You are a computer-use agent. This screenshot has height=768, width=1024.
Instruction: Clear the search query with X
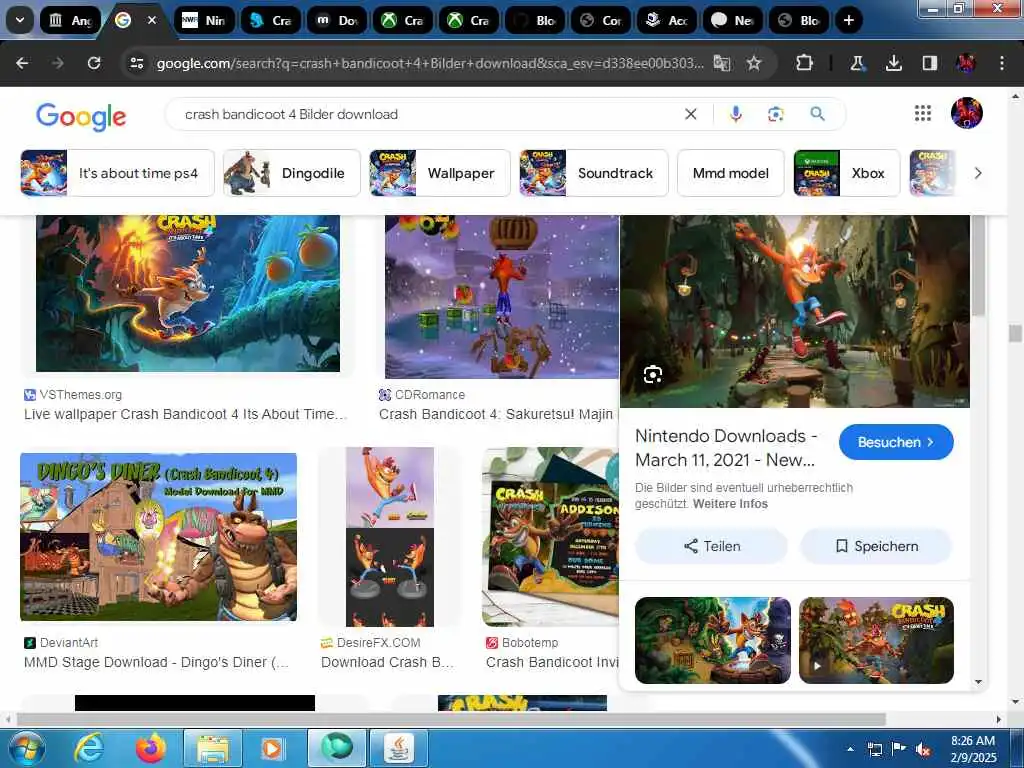point(690,114)
